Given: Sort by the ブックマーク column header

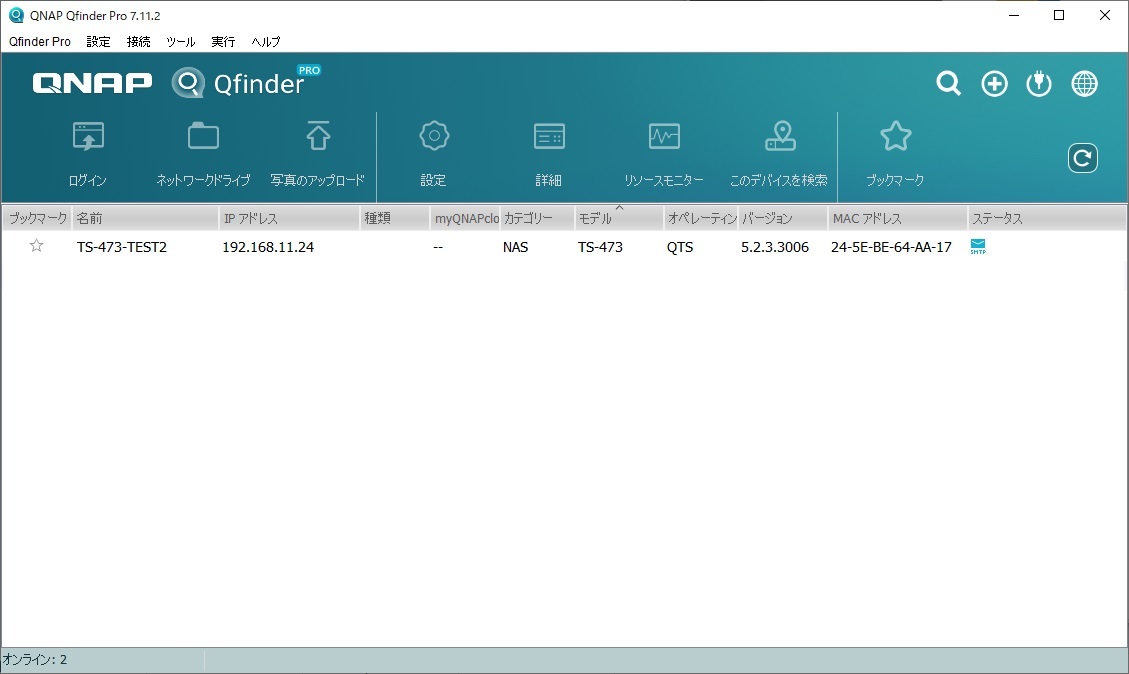Looking at the screenshot, I should click(37, 218).
